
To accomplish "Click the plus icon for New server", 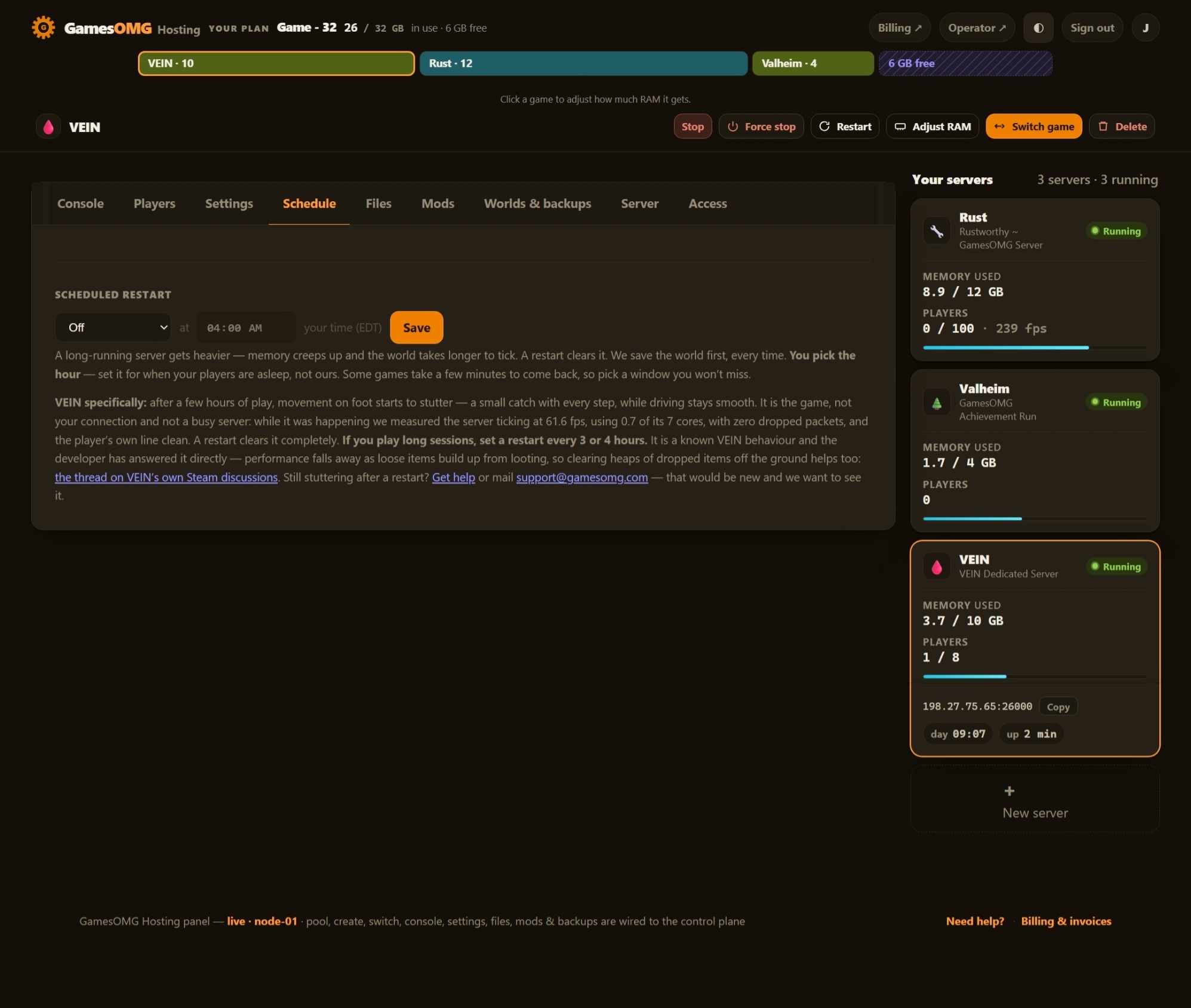I will 1009,791.
